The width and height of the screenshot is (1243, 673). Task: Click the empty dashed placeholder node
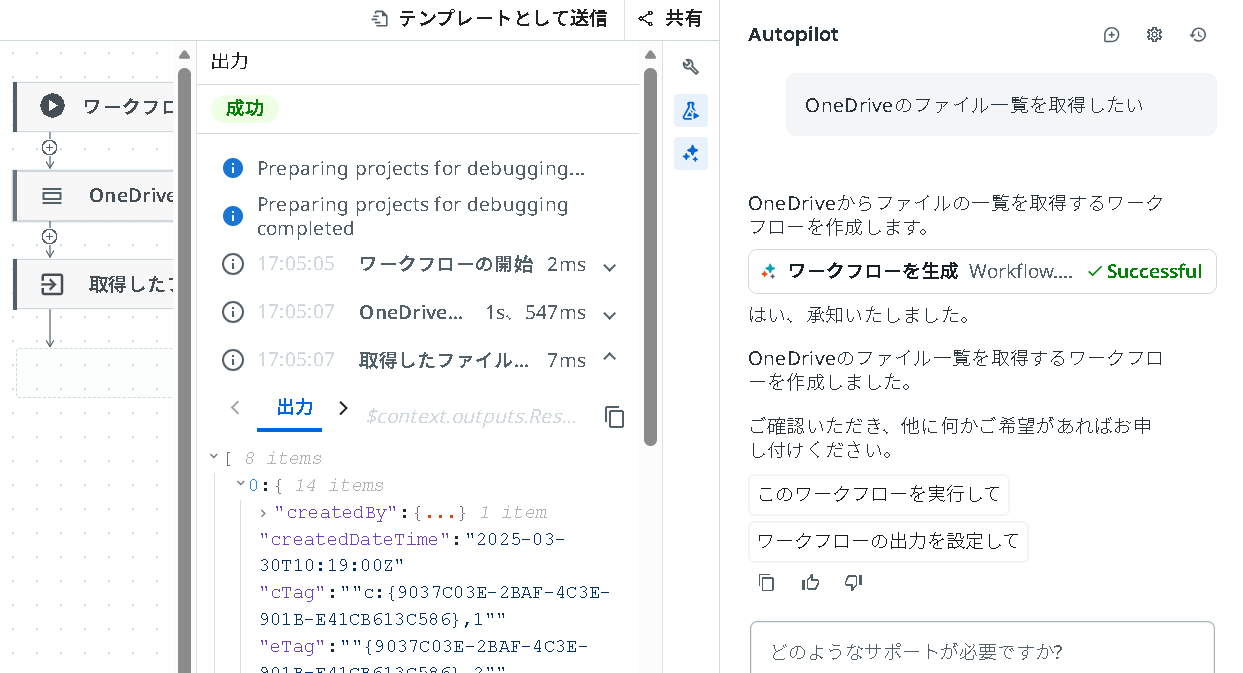tap(94, 373)
